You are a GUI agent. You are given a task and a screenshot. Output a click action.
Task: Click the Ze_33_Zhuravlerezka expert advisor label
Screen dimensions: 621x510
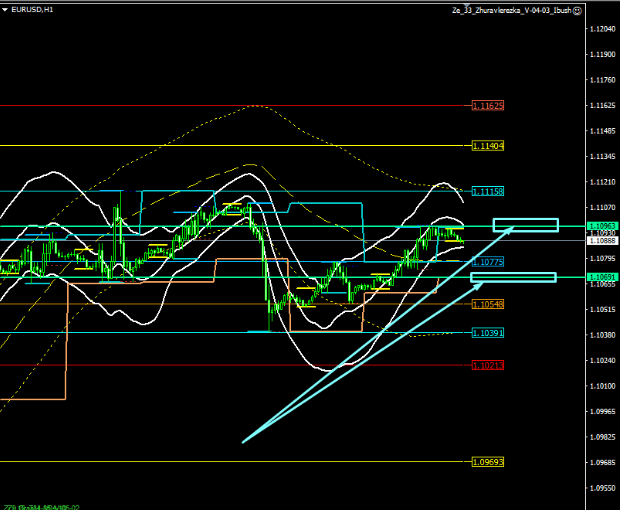(510, 9)
